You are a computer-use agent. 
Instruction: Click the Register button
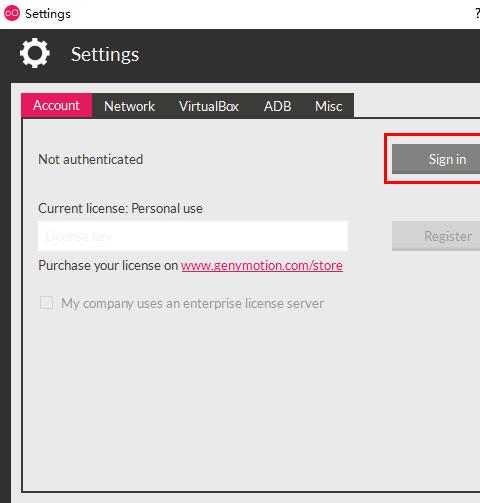436,236
